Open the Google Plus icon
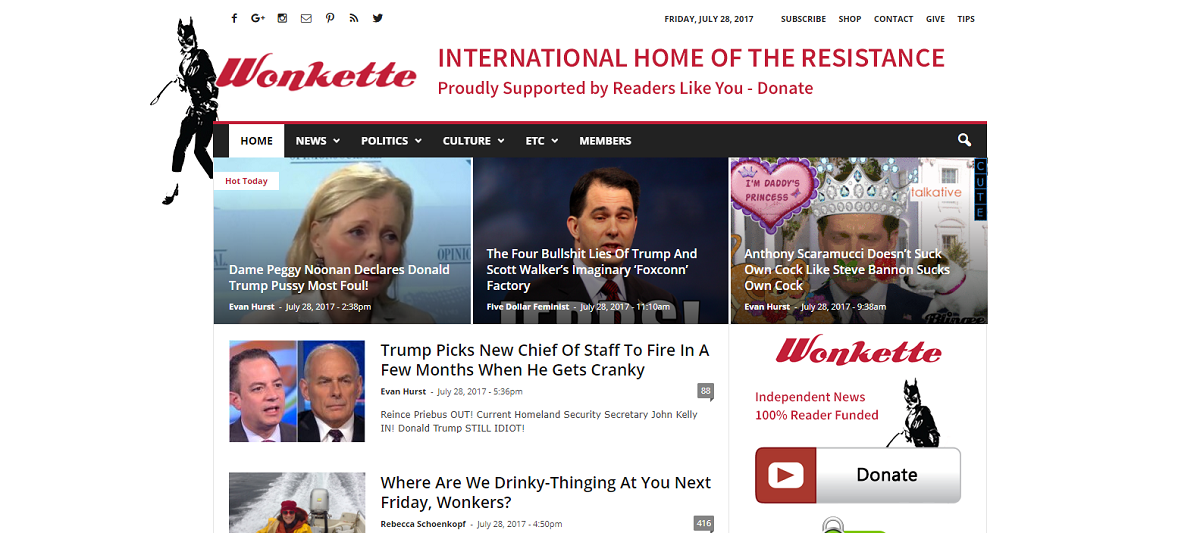The image size is (1200, 533). [x=258, y=18]
